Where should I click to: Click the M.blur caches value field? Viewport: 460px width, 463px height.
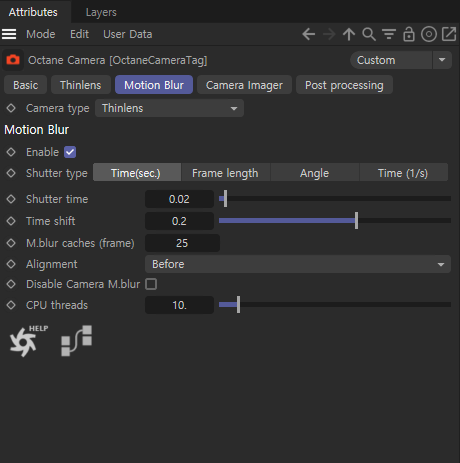[x=182, y=243]
